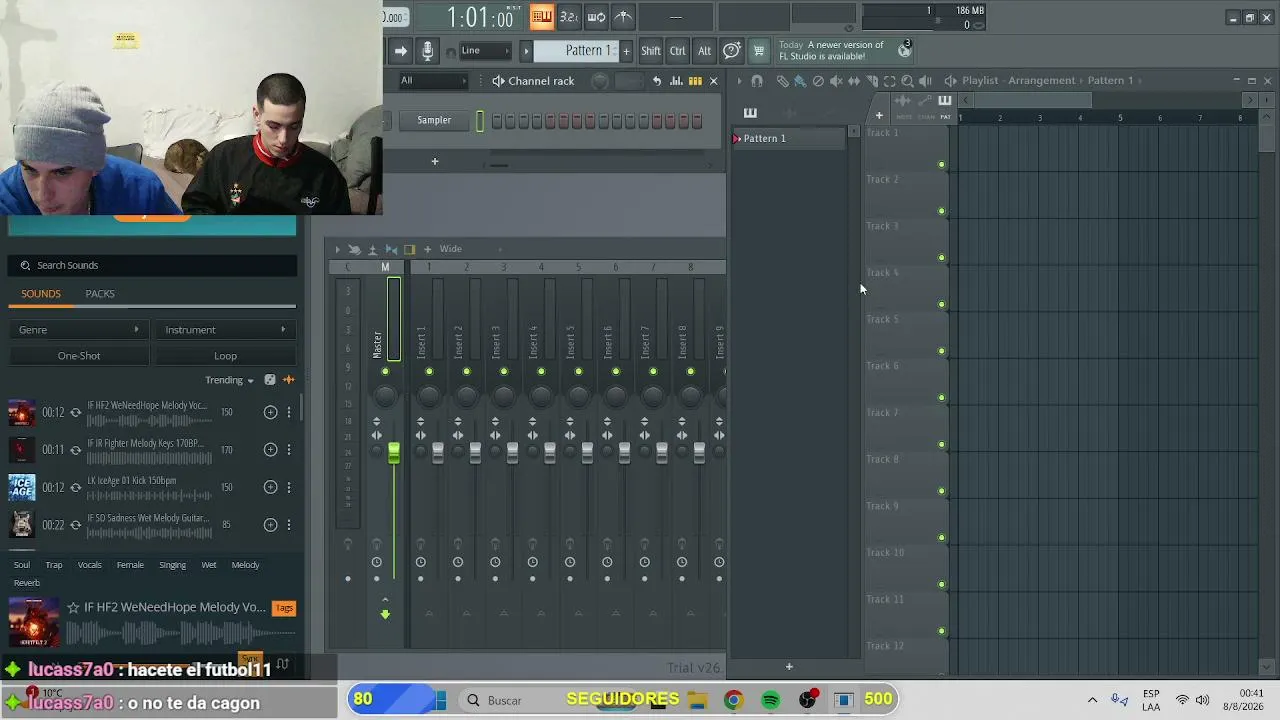The image size is (1280, 720).
Task: Enable the metronome
Action: tap(623, 16)
